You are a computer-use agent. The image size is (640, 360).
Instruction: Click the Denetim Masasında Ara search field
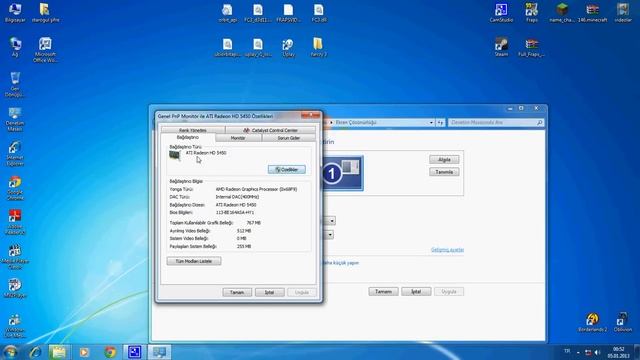496,122
